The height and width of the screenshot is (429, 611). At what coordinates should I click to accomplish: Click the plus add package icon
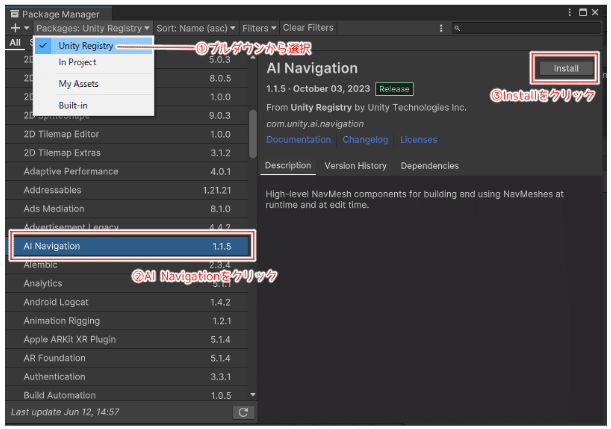[x=15, y=28]
